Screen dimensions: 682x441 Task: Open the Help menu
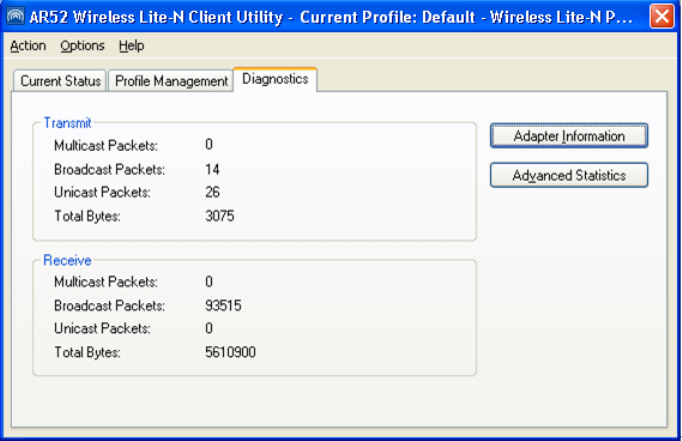coord(131,46)
